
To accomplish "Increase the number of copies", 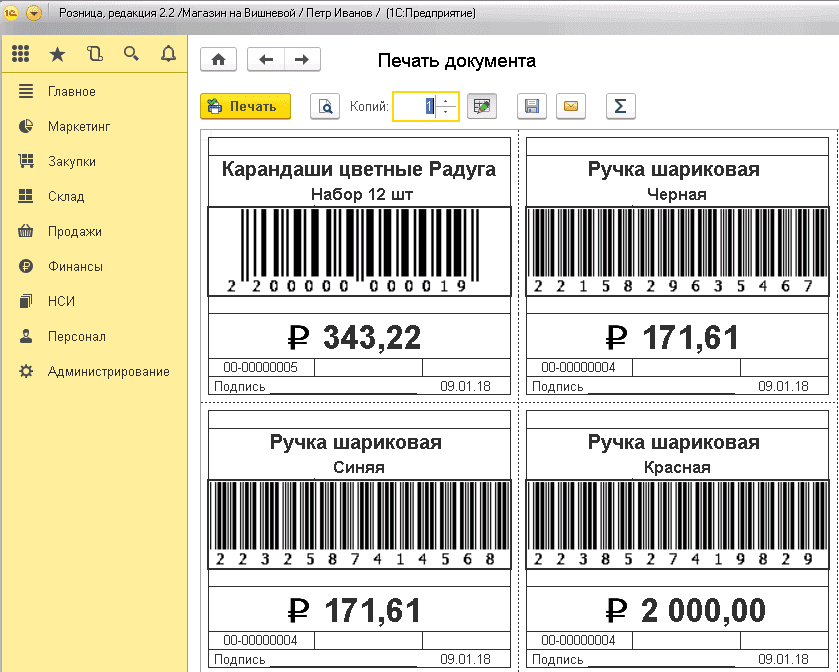I will pos(446,101).
